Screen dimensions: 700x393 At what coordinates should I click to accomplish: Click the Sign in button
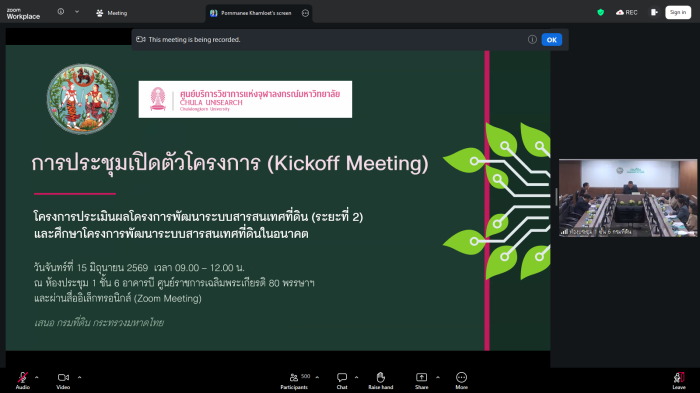coord(678,13)
